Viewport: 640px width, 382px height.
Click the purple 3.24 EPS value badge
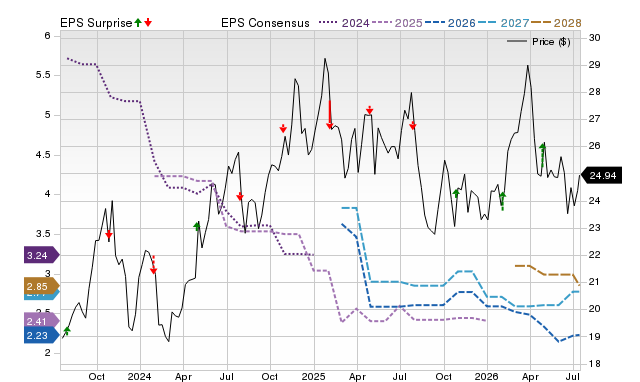(42, 255)
